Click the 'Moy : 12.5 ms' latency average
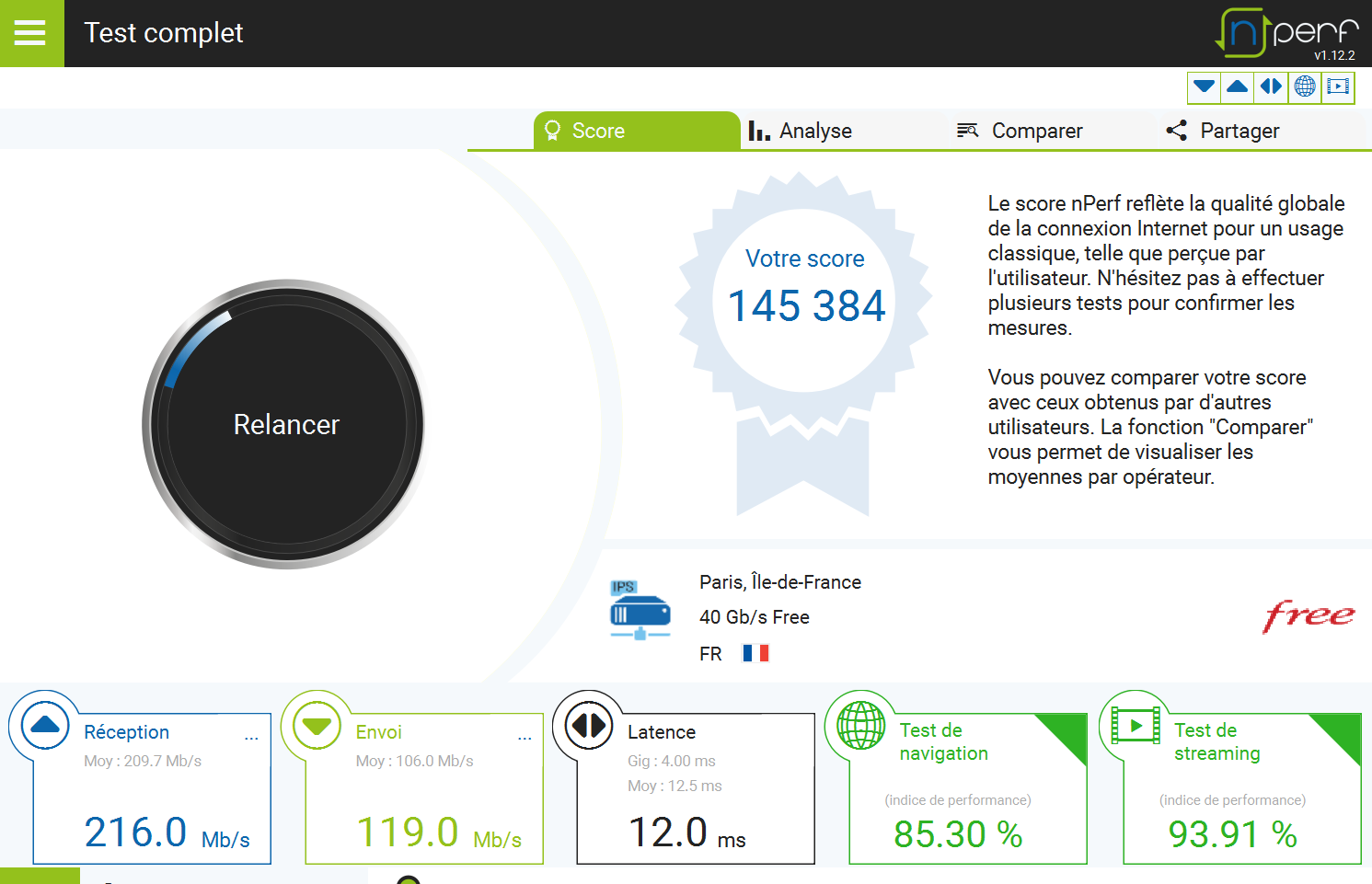The height and width of the screenshot is (884, 1372). 674,786
